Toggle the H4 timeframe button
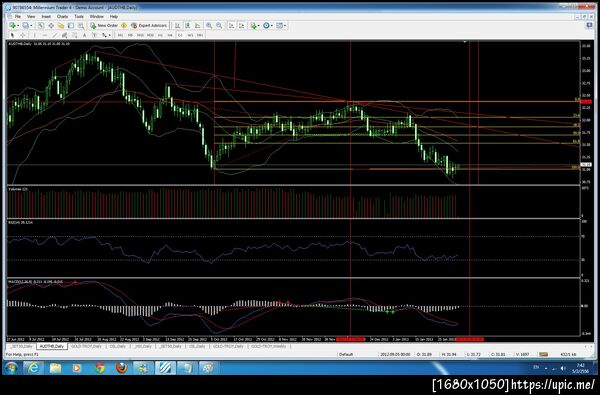This screenshot has width=600, height=395. tap(170, 35)
